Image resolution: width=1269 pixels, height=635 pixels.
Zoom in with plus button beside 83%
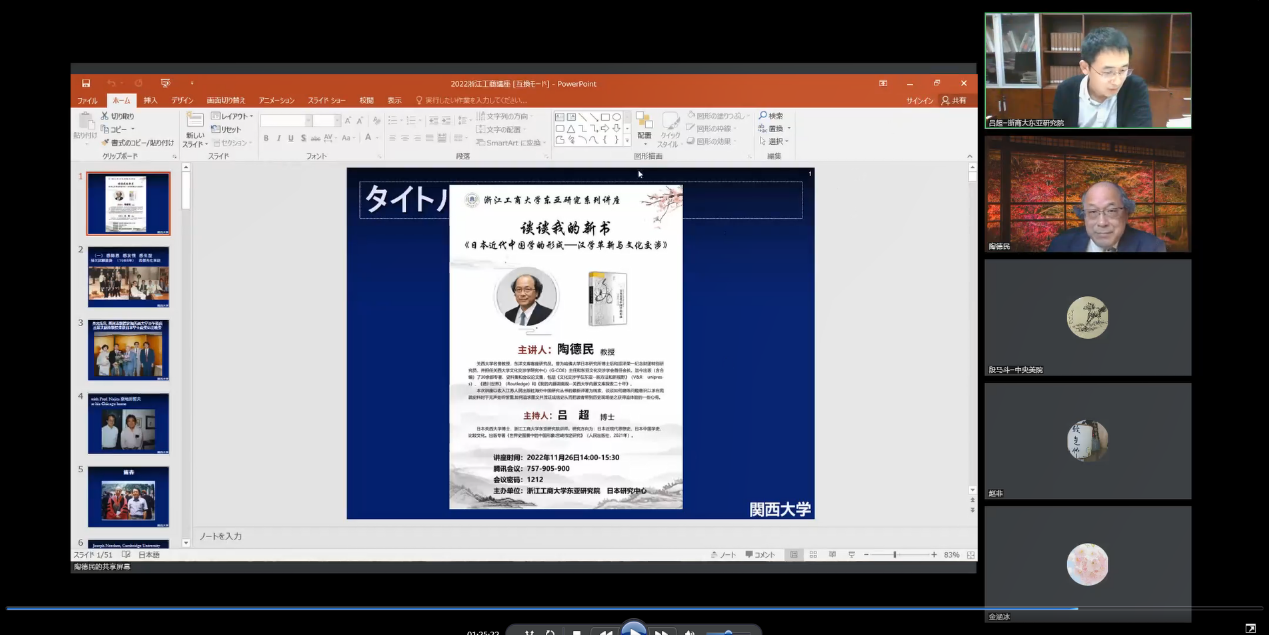934,555
